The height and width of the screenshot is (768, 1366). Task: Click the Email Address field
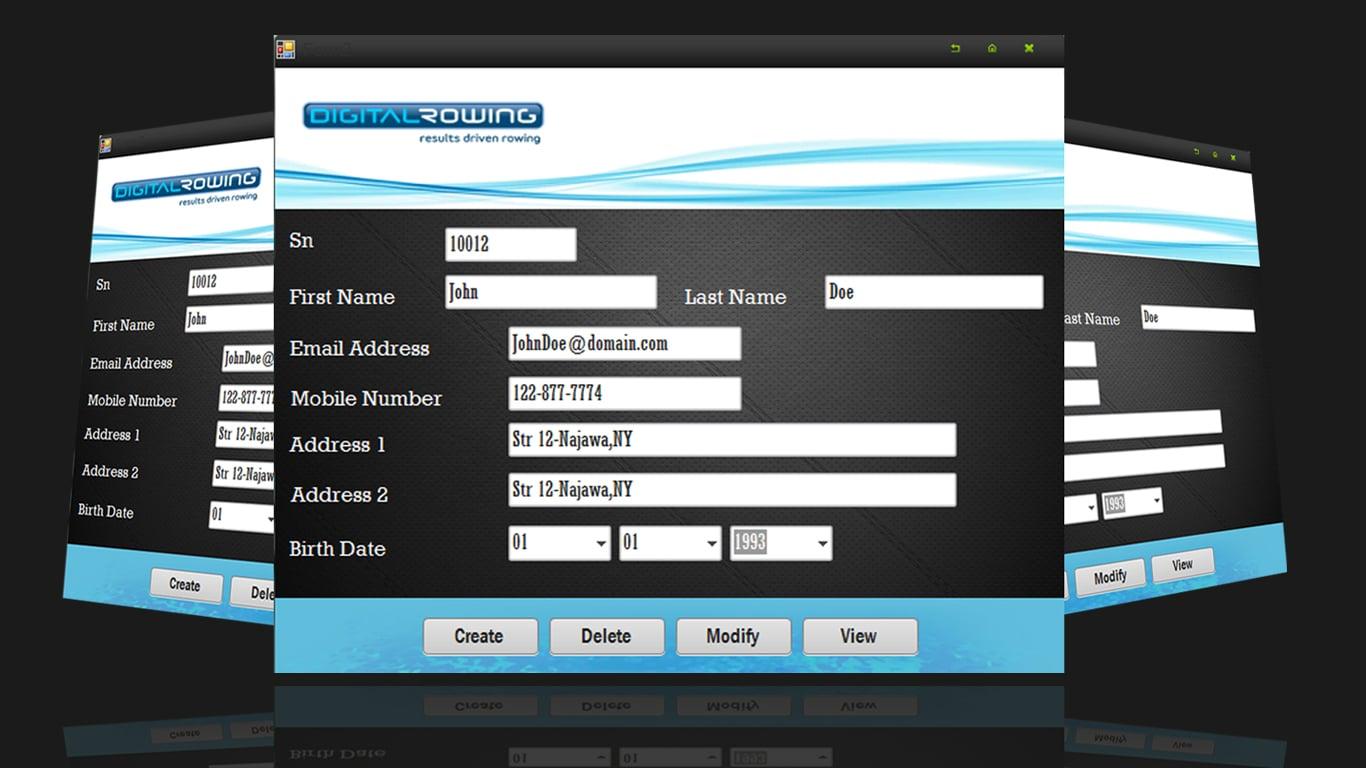click(623, 343)
